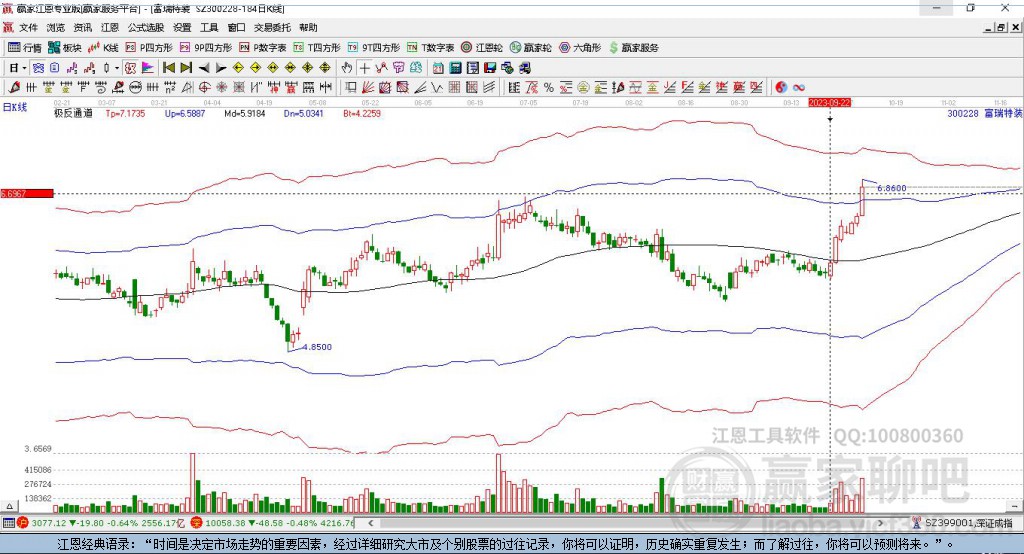
Task: Open the 交易委托 menu
Action: [x=272, y=27]
